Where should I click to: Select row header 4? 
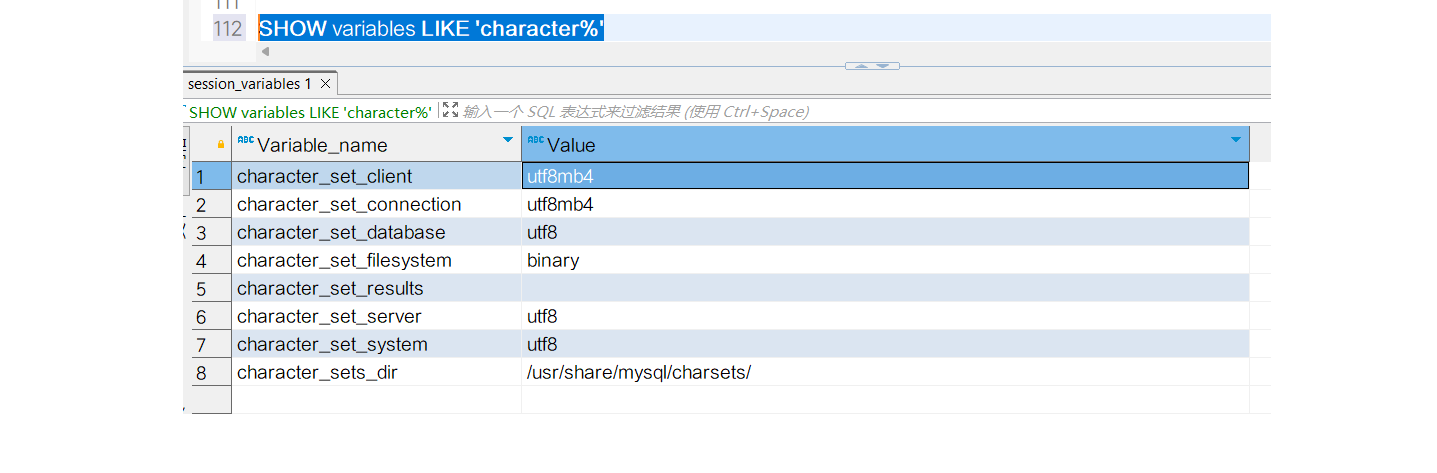pos(211,260)
